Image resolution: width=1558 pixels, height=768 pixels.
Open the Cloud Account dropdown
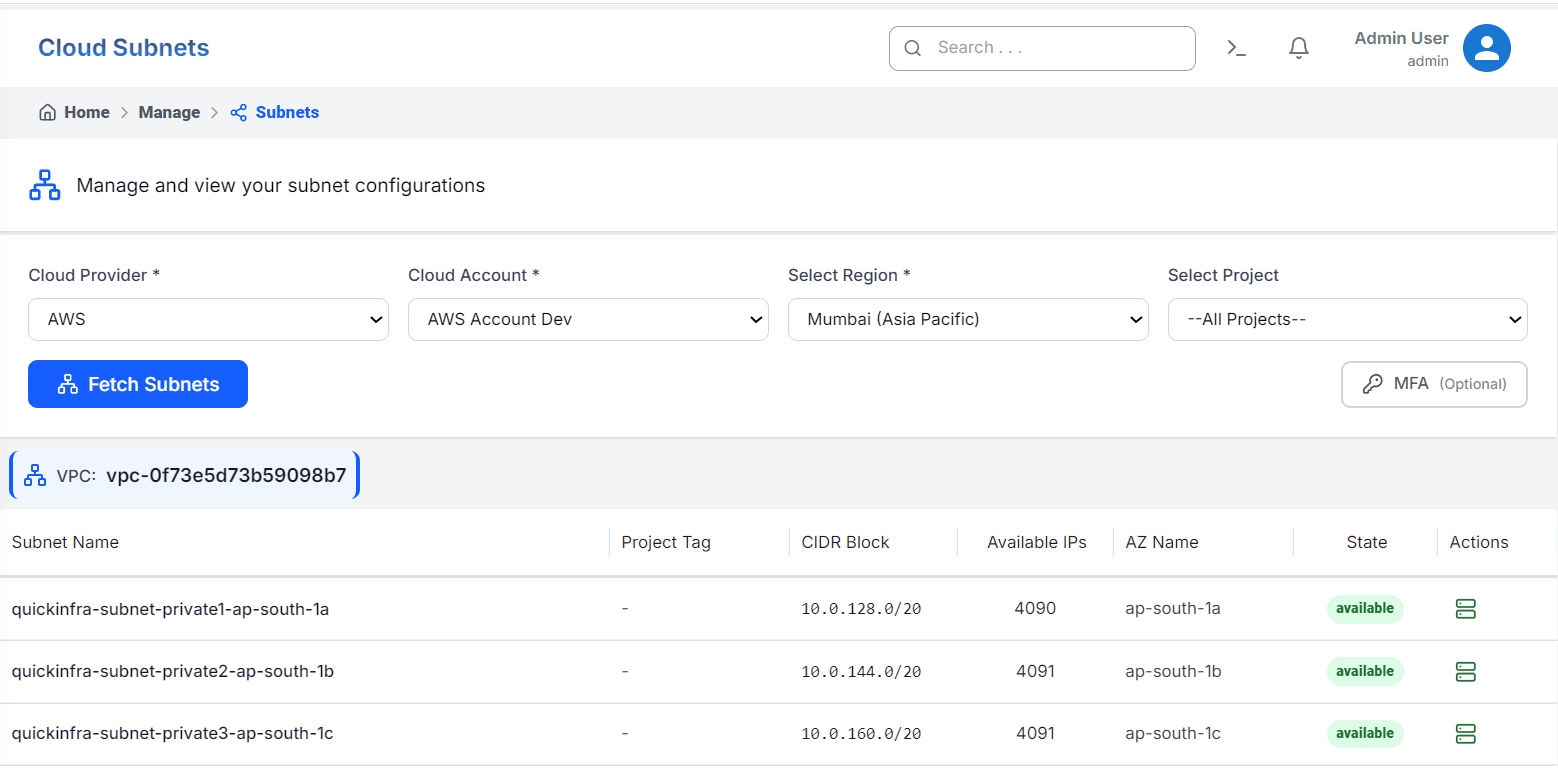tap(588, 319)
